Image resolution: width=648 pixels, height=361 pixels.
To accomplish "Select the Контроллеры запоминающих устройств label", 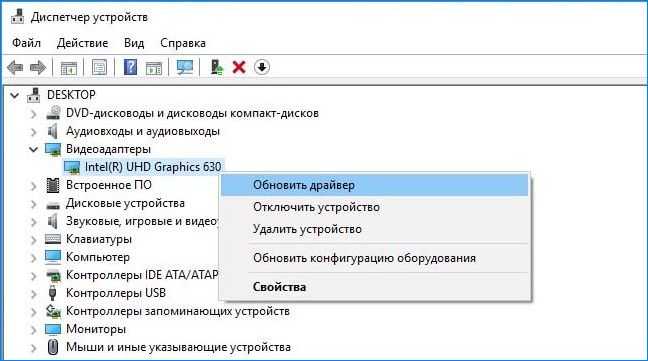I will (178, 311).
